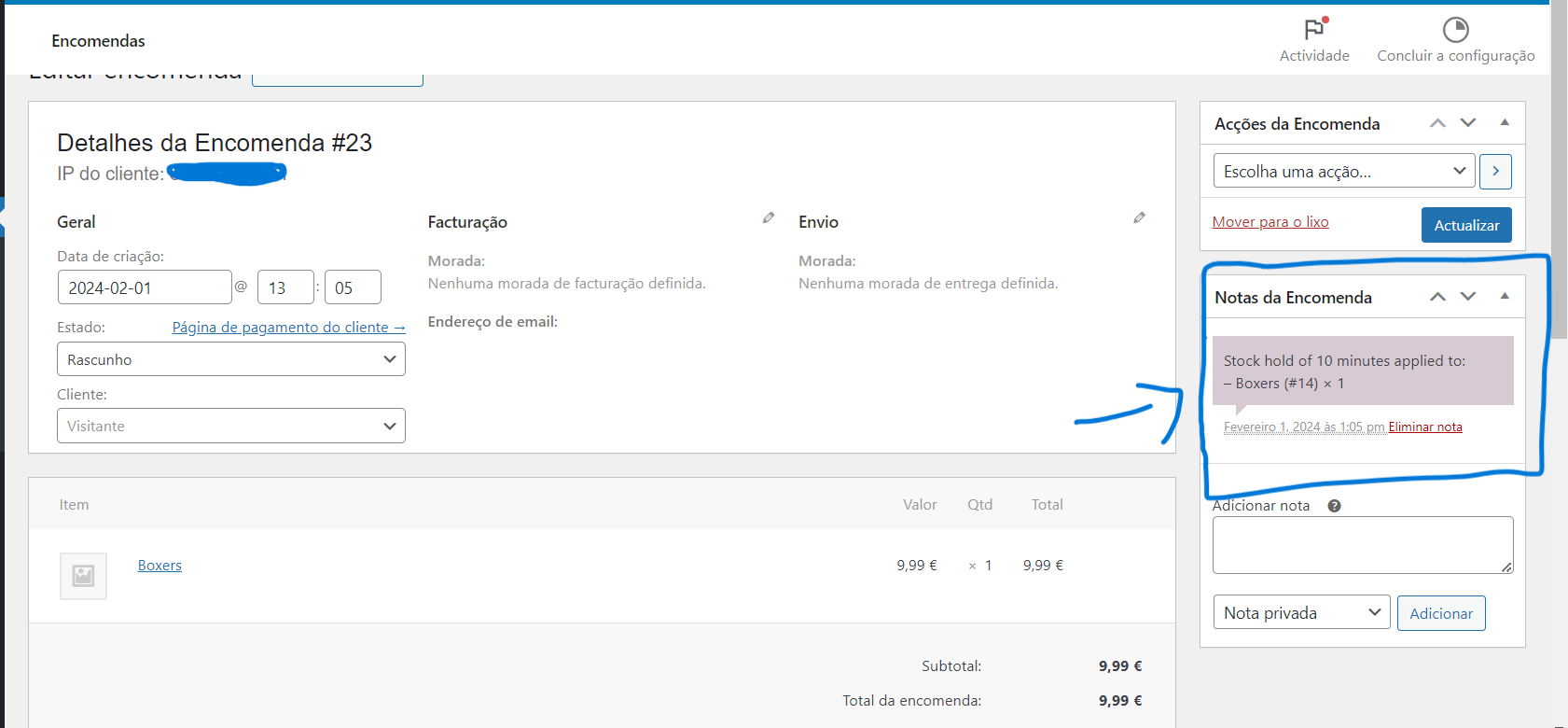Click the minute field showing 05

tap(353, 287)
